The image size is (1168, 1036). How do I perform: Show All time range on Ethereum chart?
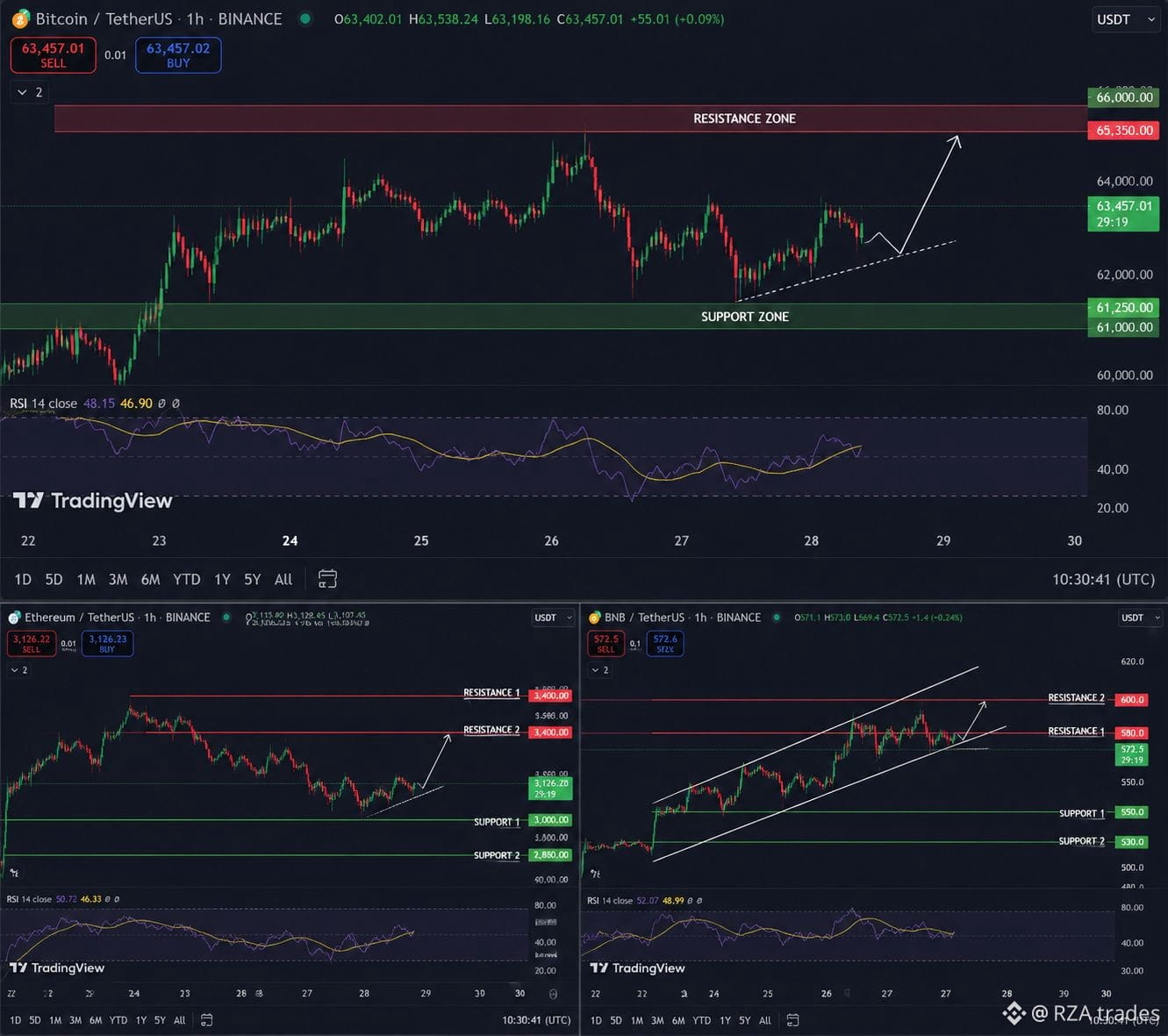point(179,1020)
